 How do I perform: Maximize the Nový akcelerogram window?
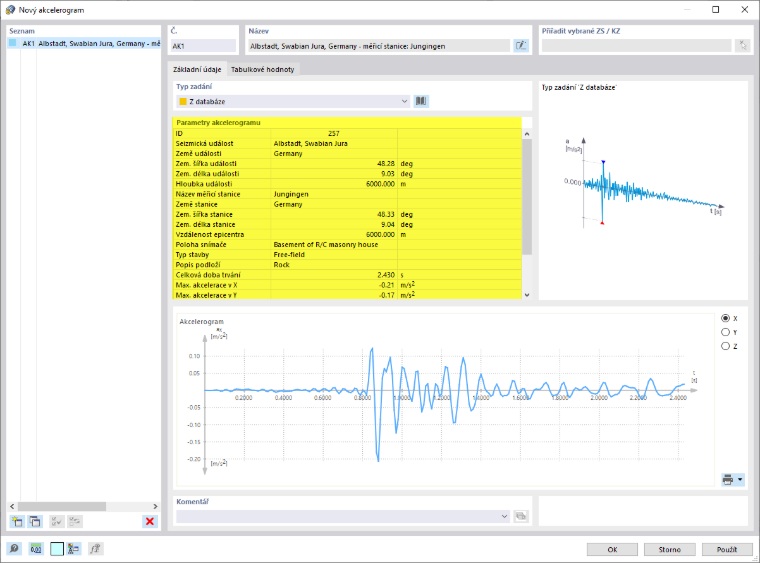715,10
